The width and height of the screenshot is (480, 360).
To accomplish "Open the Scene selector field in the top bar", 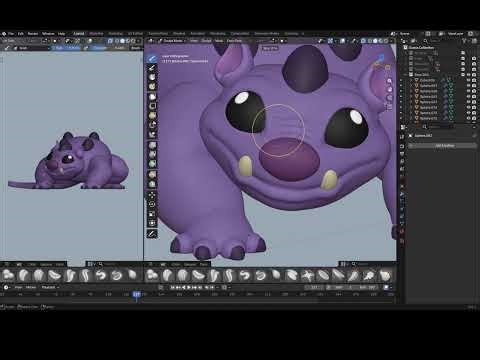I will click(411, 34).
